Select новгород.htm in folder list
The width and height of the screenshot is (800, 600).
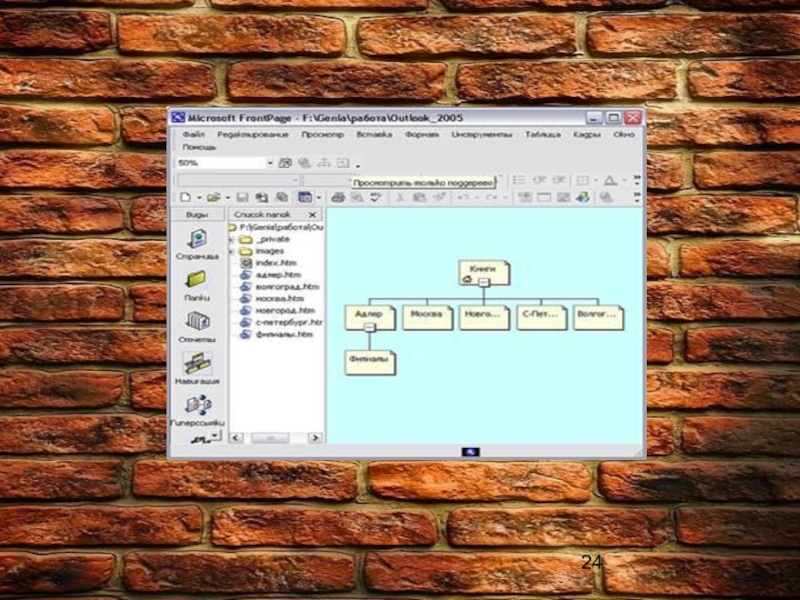coord(285,311)
